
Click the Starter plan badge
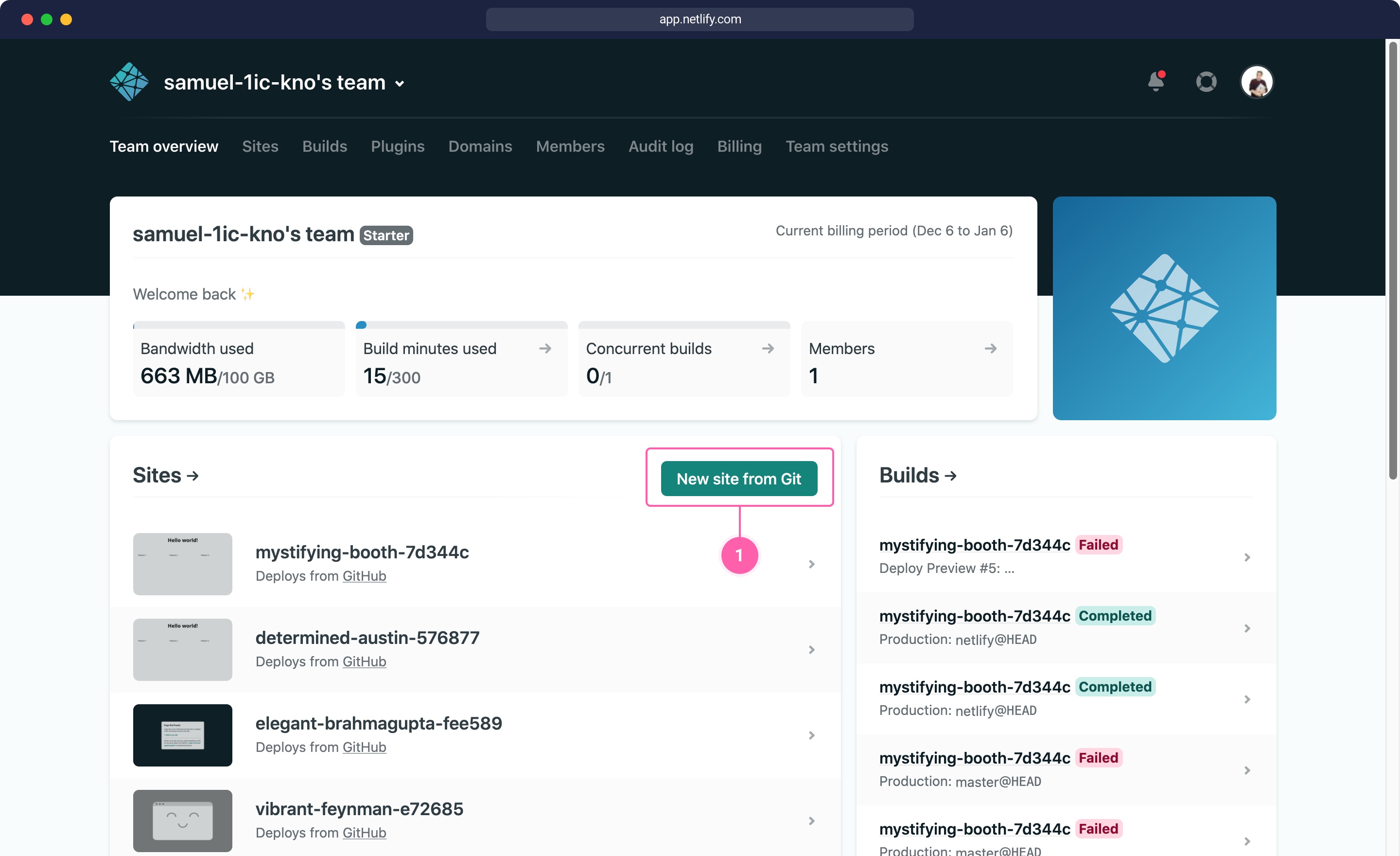[x=386, y=235]
